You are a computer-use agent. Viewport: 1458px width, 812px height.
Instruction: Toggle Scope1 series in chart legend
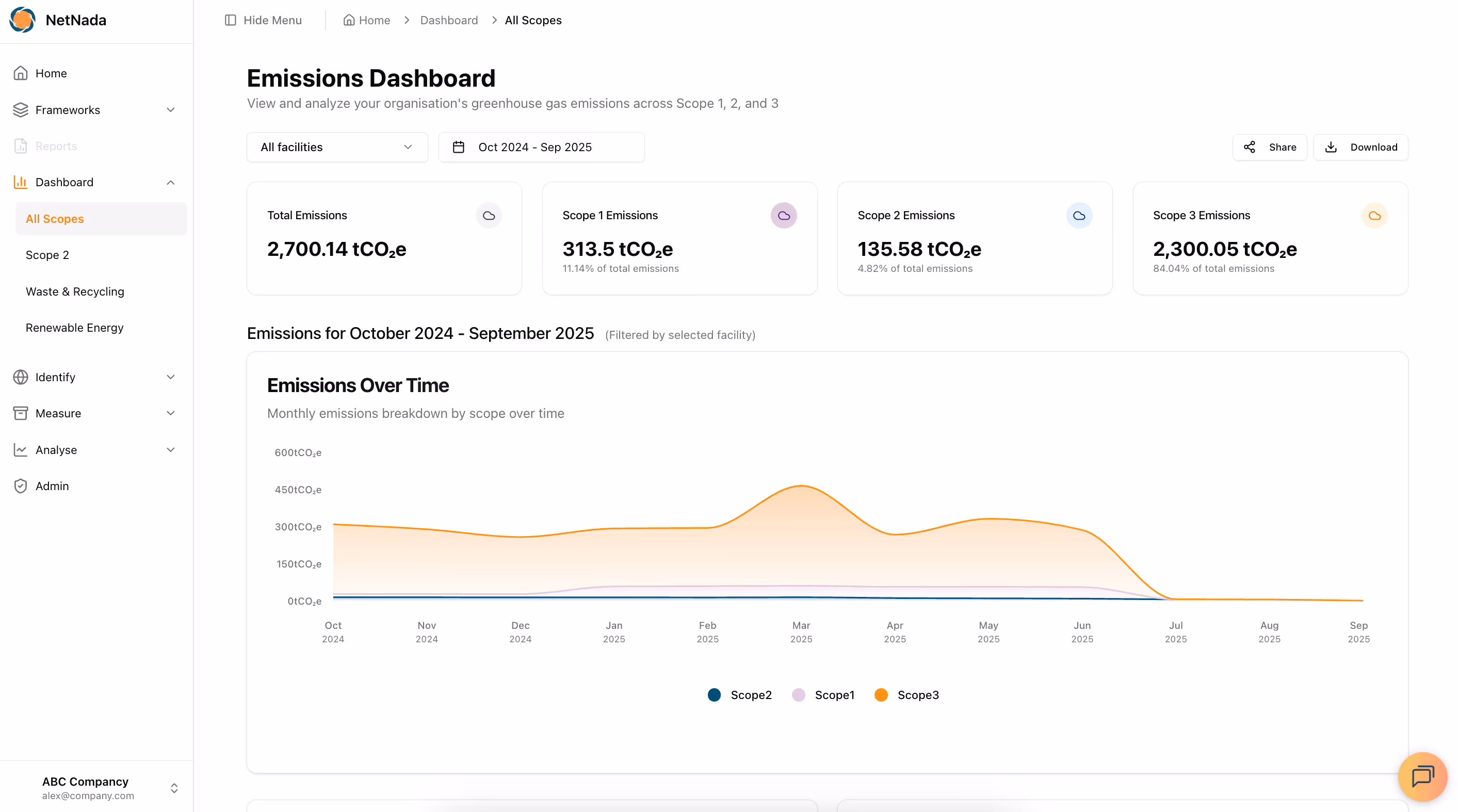pos(823,695)
